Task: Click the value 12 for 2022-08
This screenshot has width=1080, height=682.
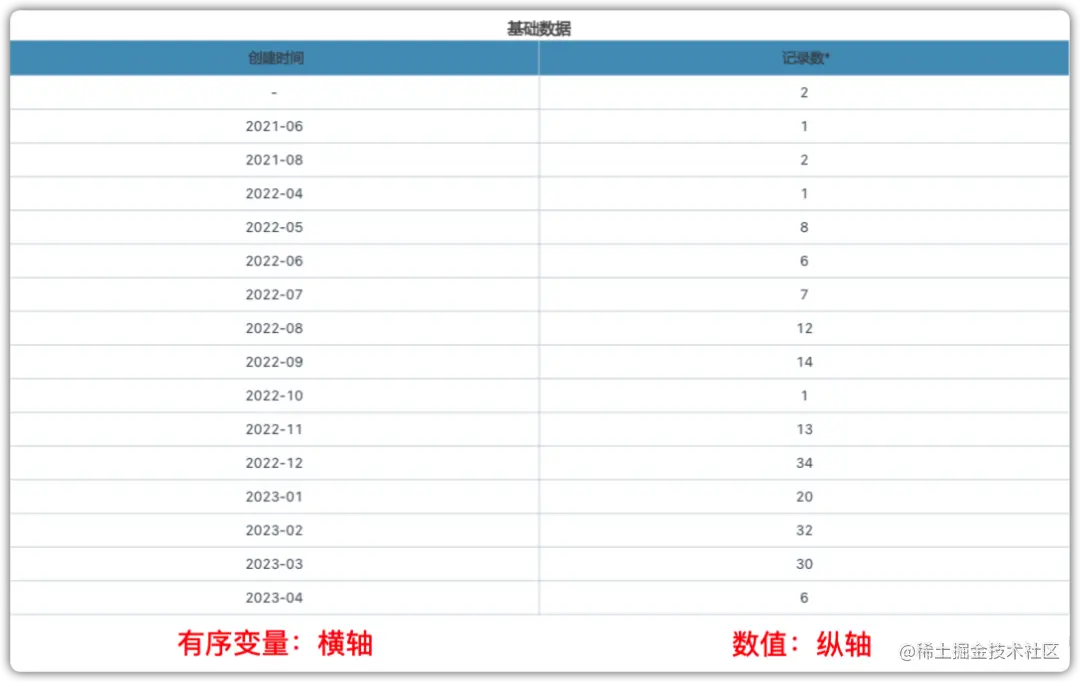Action: tap(804, 328)
